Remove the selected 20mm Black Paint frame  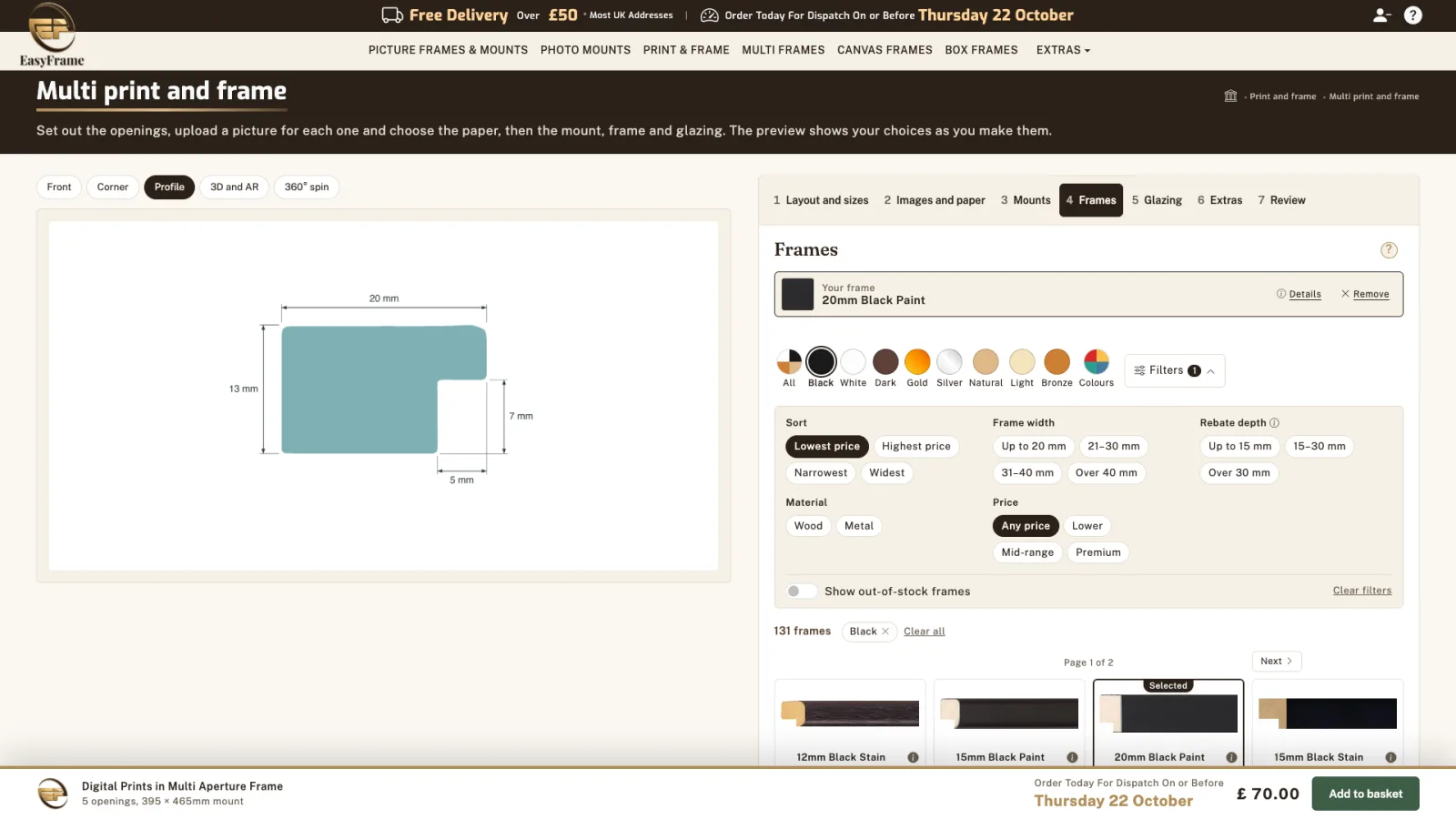[x=1365, y=294]
